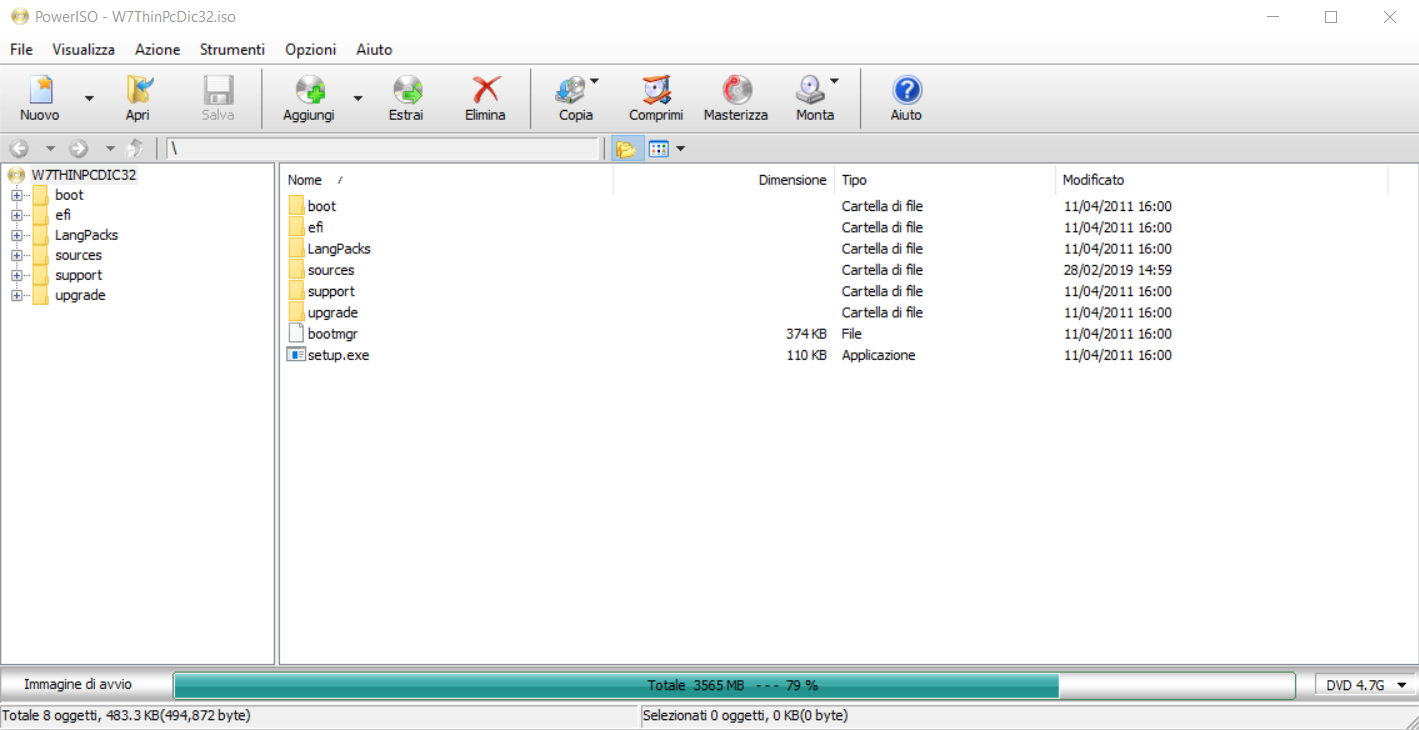This screenshot has width=1419, height=730.
Task: Click the Copia toolbar icon
Action: click(571, 91)
